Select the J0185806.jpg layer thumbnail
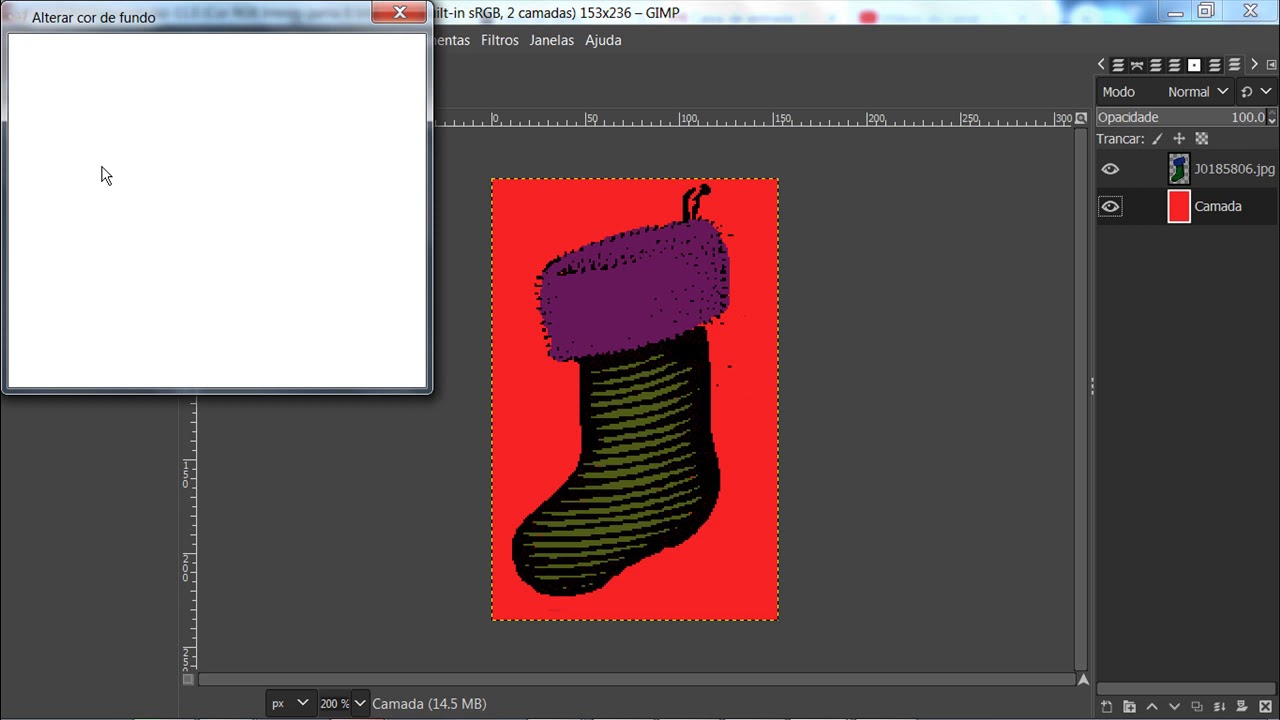The width and height of the screenshot is (1280, 720). (x=1179, y=169)
